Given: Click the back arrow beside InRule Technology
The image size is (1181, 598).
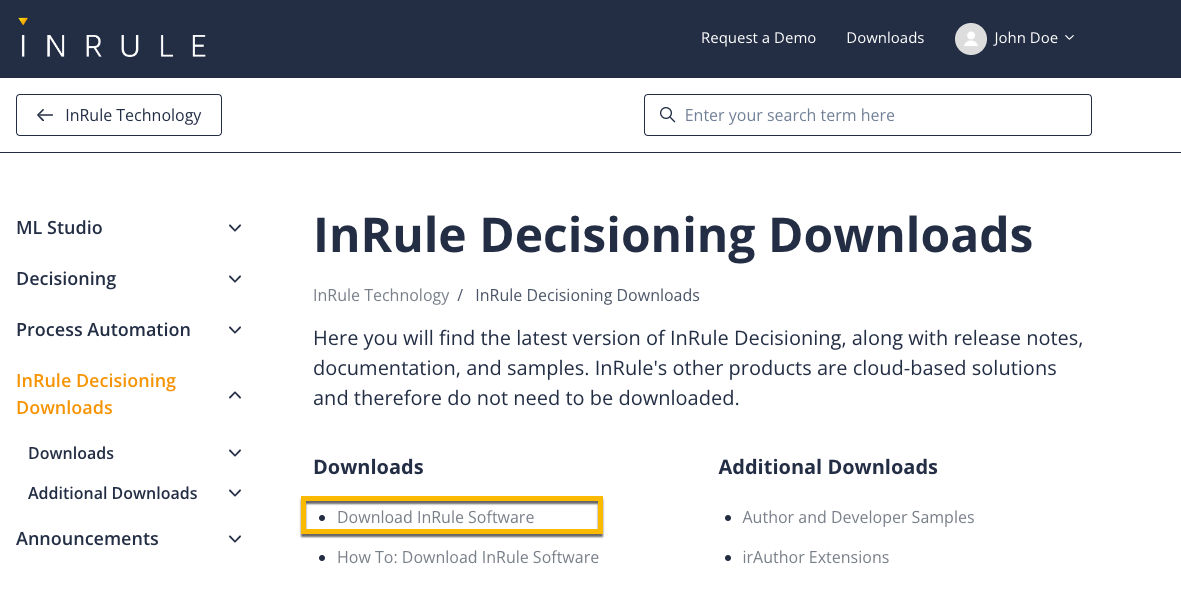Looking at the screenshot, I should [x=45, y=115].
